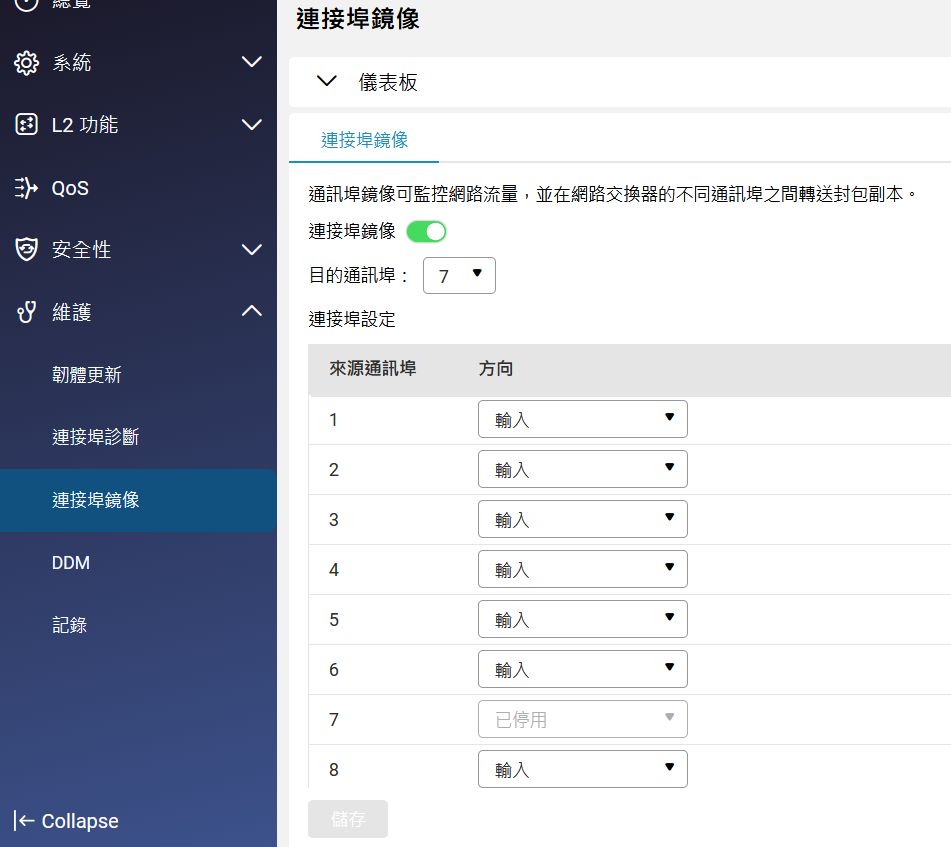Open direction dropdown for source port 8
951x847 pixels.
pos(582,769)
